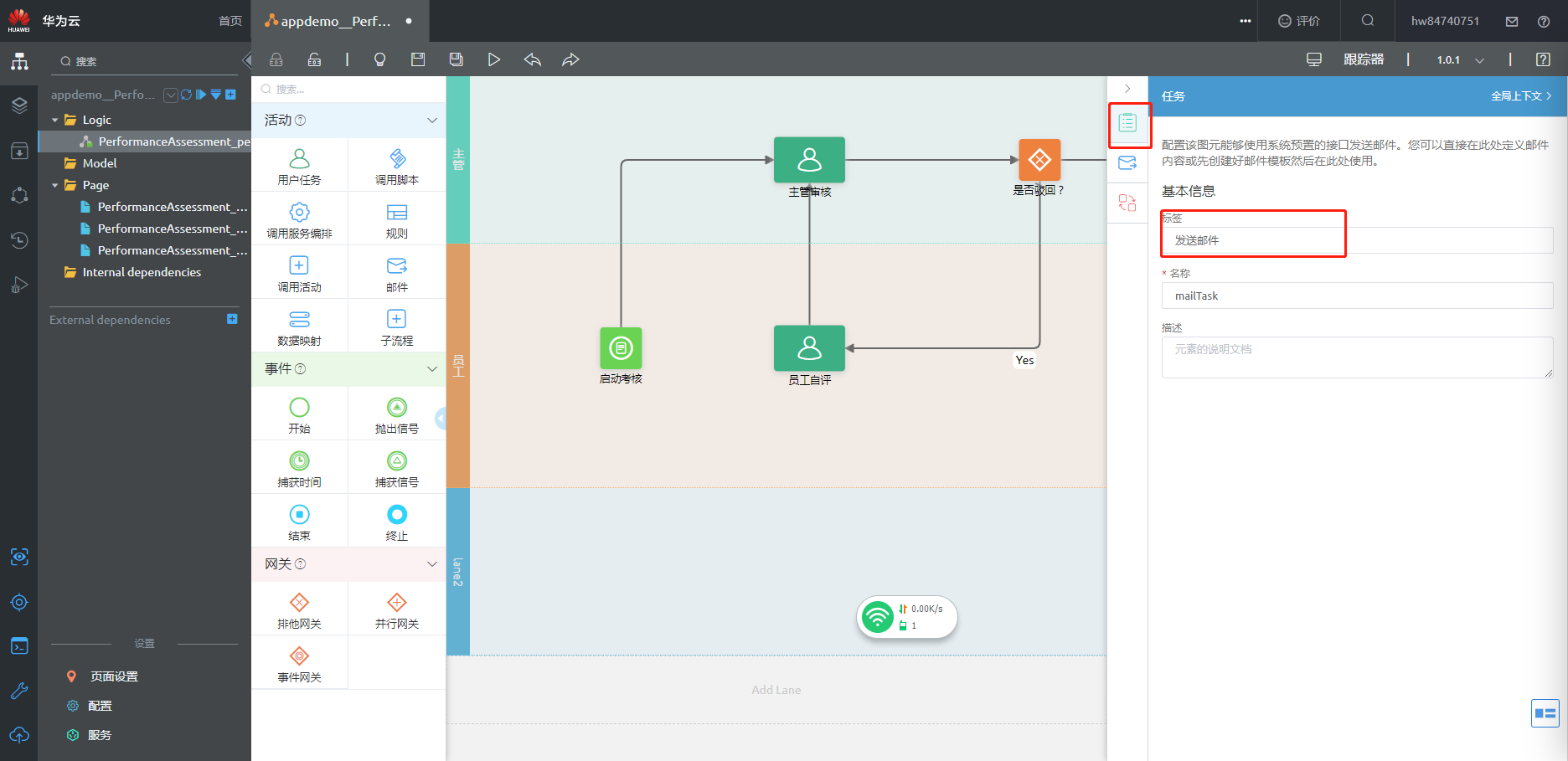Switch to the appdemo__Perf... tab
The height and width of the screenshot is (761, 1568).
coord(338,21)
